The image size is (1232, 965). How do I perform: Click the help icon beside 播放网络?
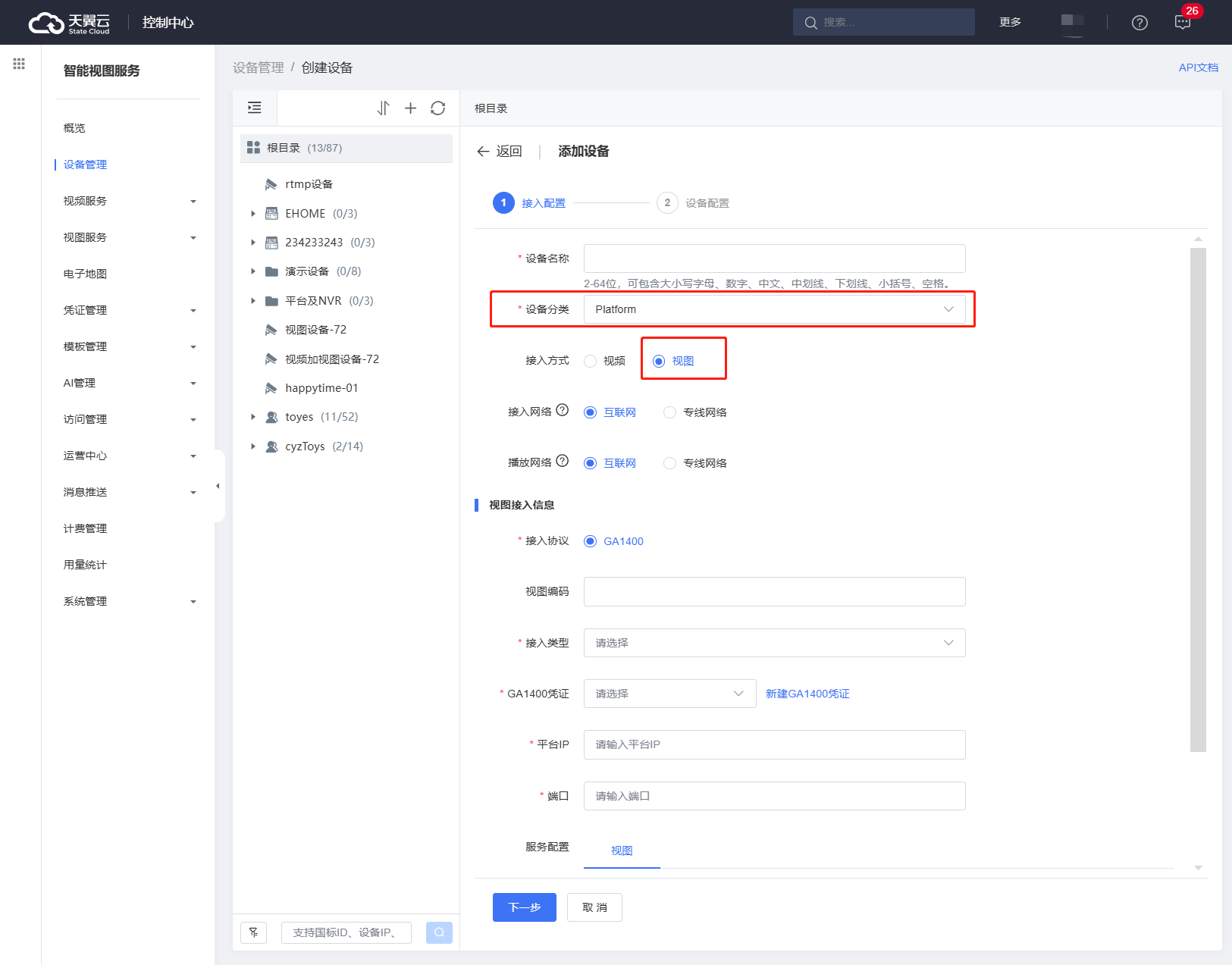[563, 461]
